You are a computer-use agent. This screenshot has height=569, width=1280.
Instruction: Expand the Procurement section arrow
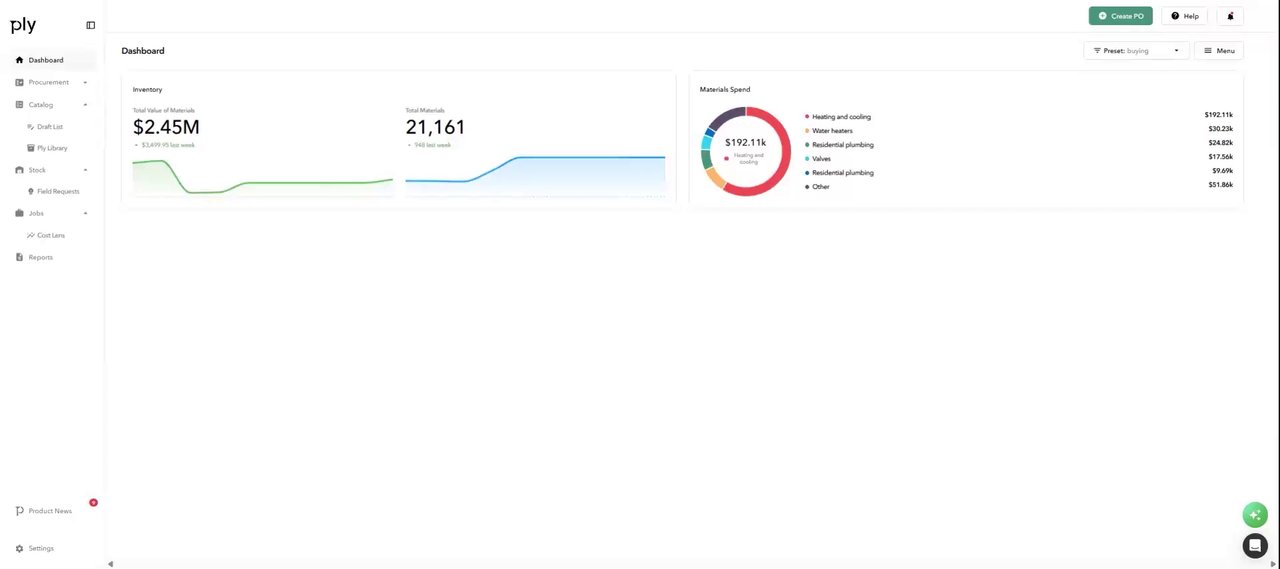pos(85,82)
